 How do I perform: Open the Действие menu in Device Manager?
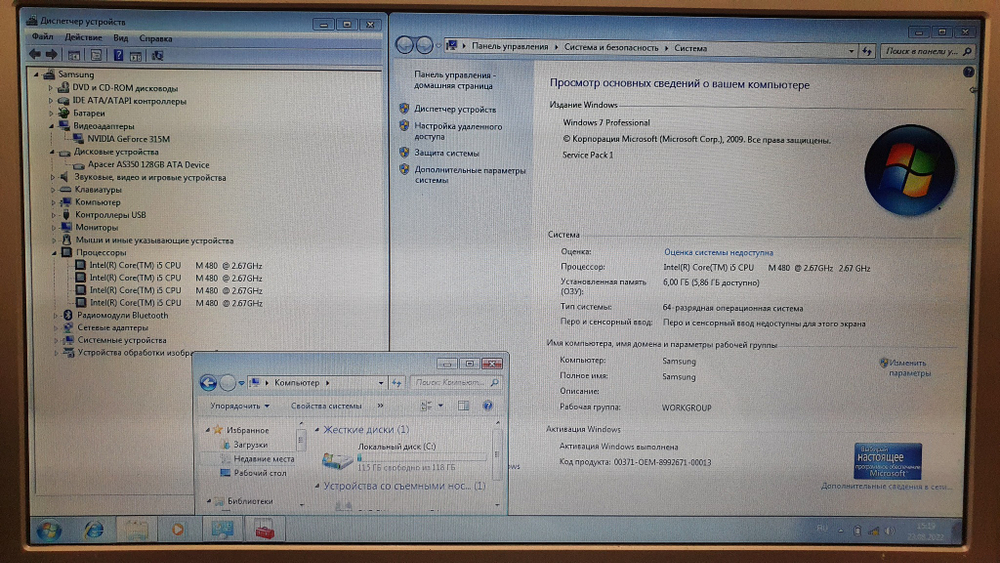point(83,38)
